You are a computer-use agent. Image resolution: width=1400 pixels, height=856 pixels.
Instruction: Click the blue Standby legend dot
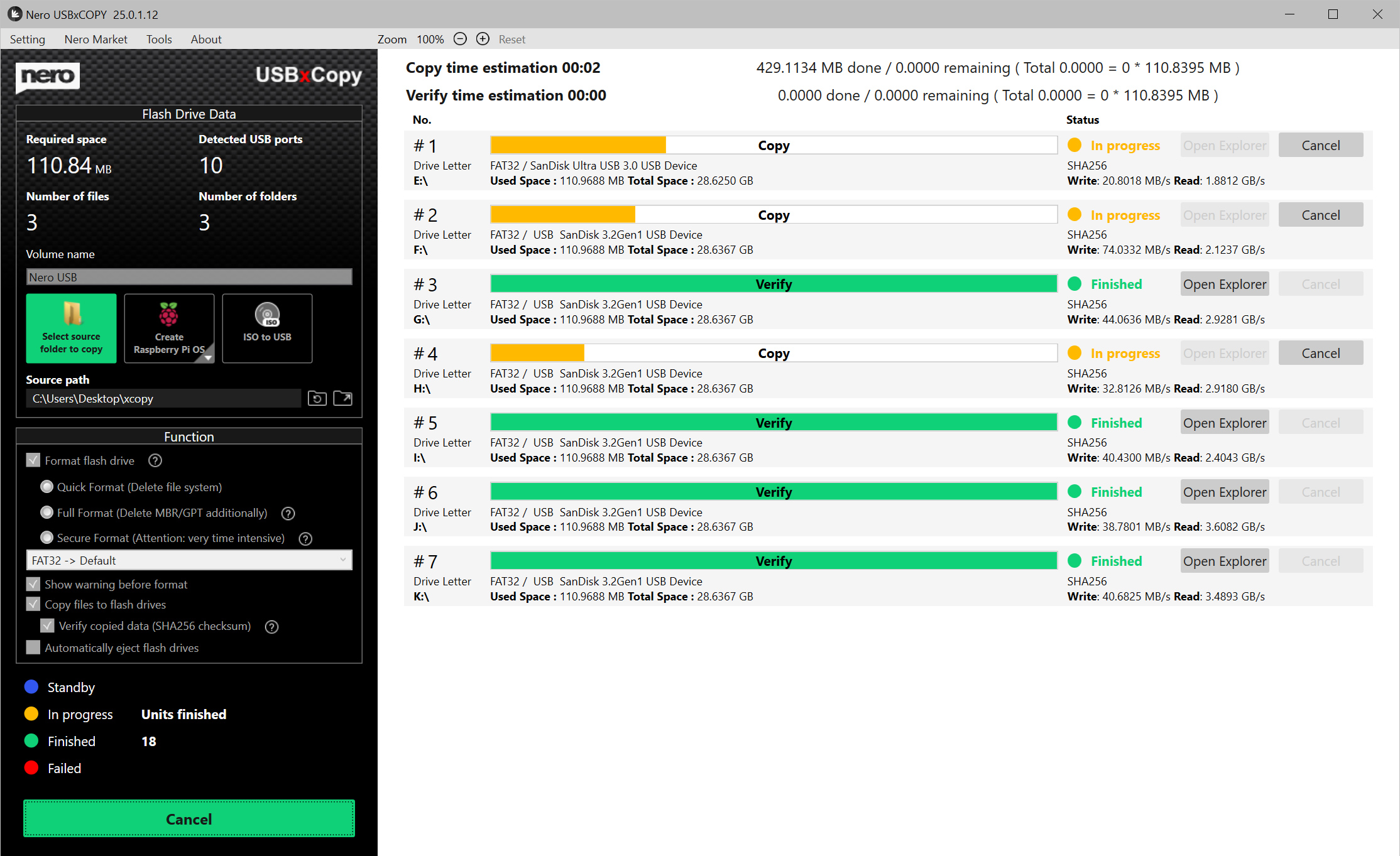[31, 687]
